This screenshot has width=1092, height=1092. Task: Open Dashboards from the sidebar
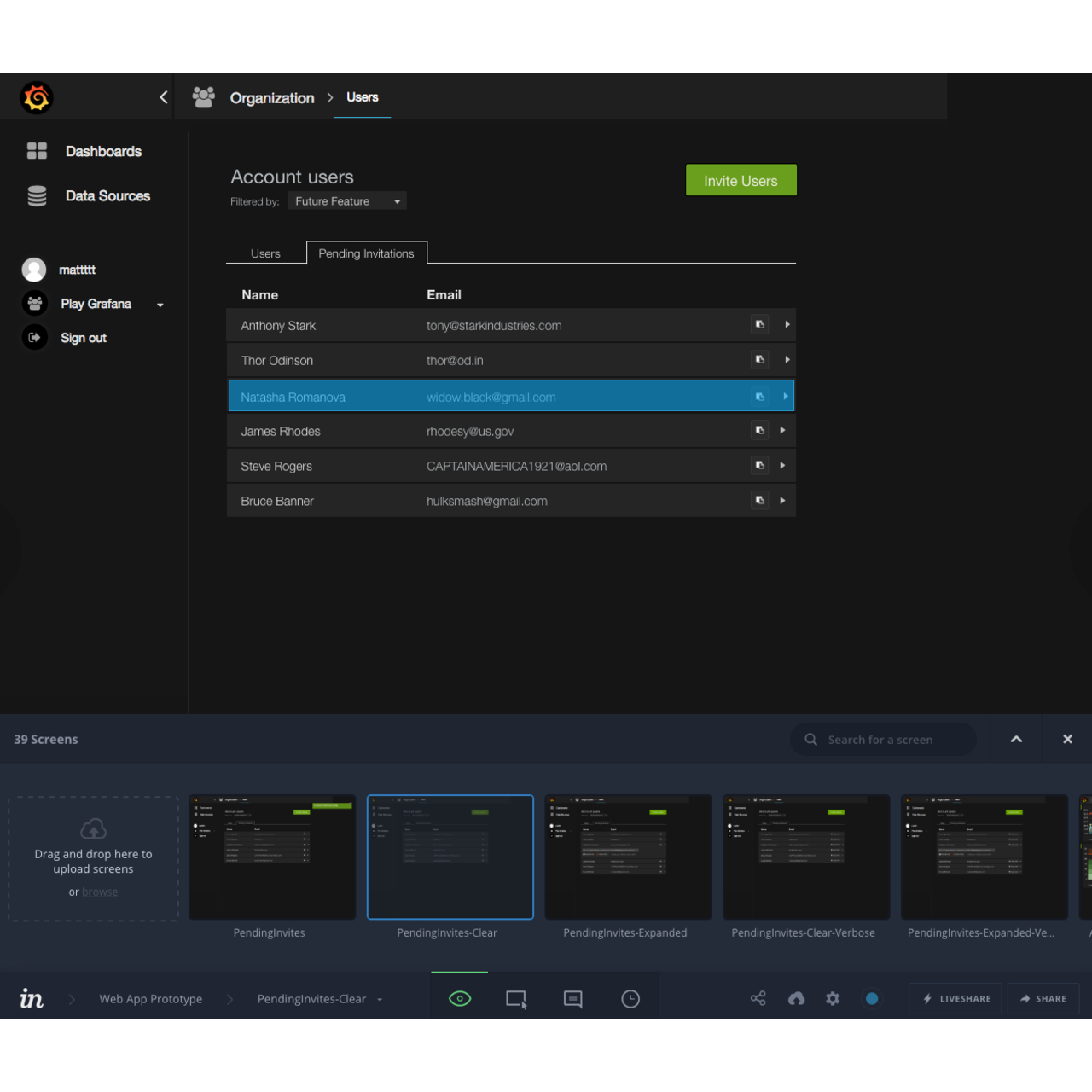click(x=103, y=151)
